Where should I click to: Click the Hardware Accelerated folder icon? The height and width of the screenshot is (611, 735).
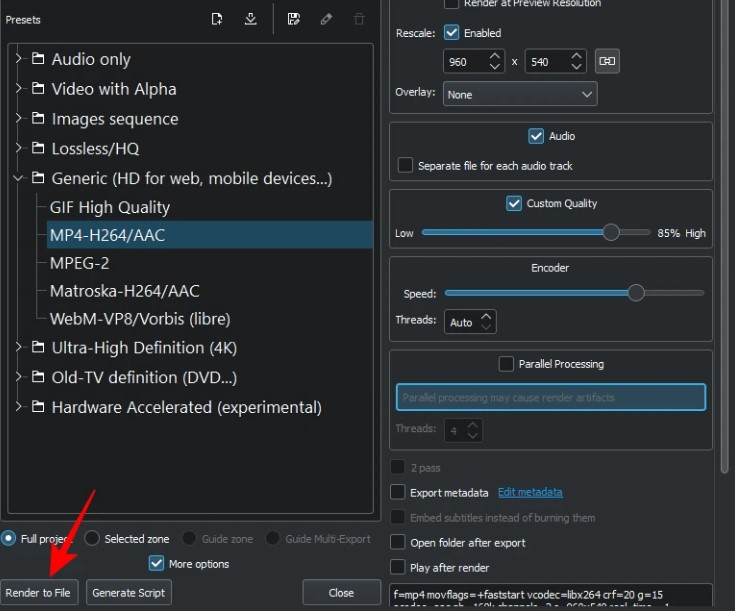38,407
